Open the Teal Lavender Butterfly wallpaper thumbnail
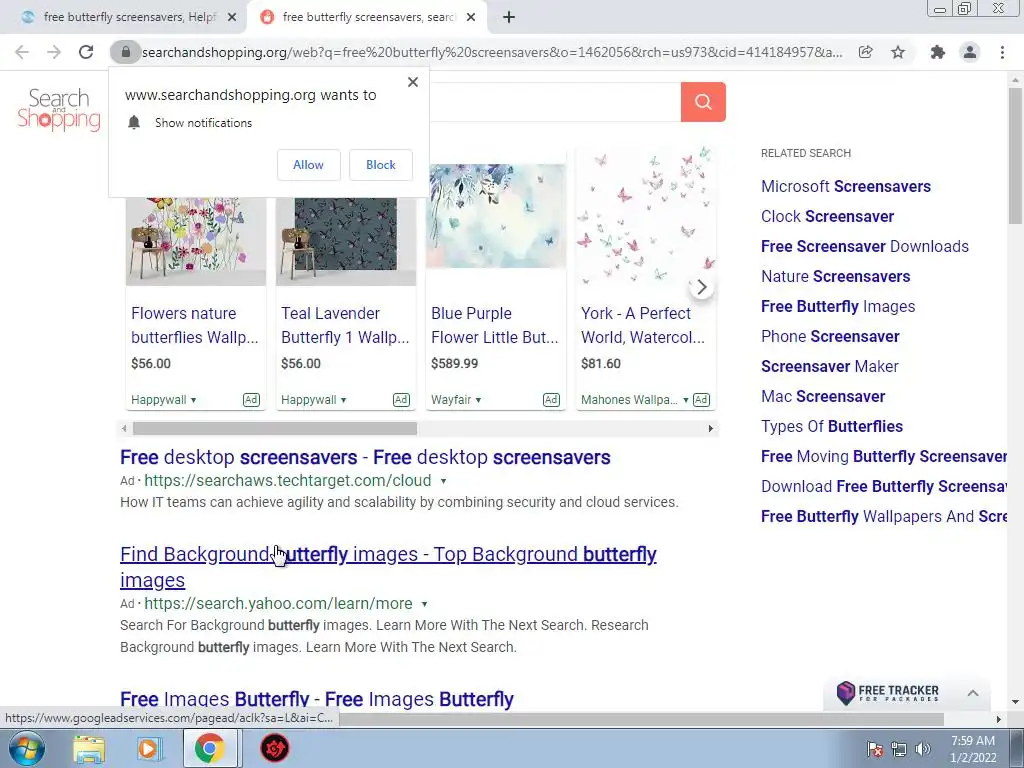Viewport: 1024px width, 768px height. click(346, 240)
